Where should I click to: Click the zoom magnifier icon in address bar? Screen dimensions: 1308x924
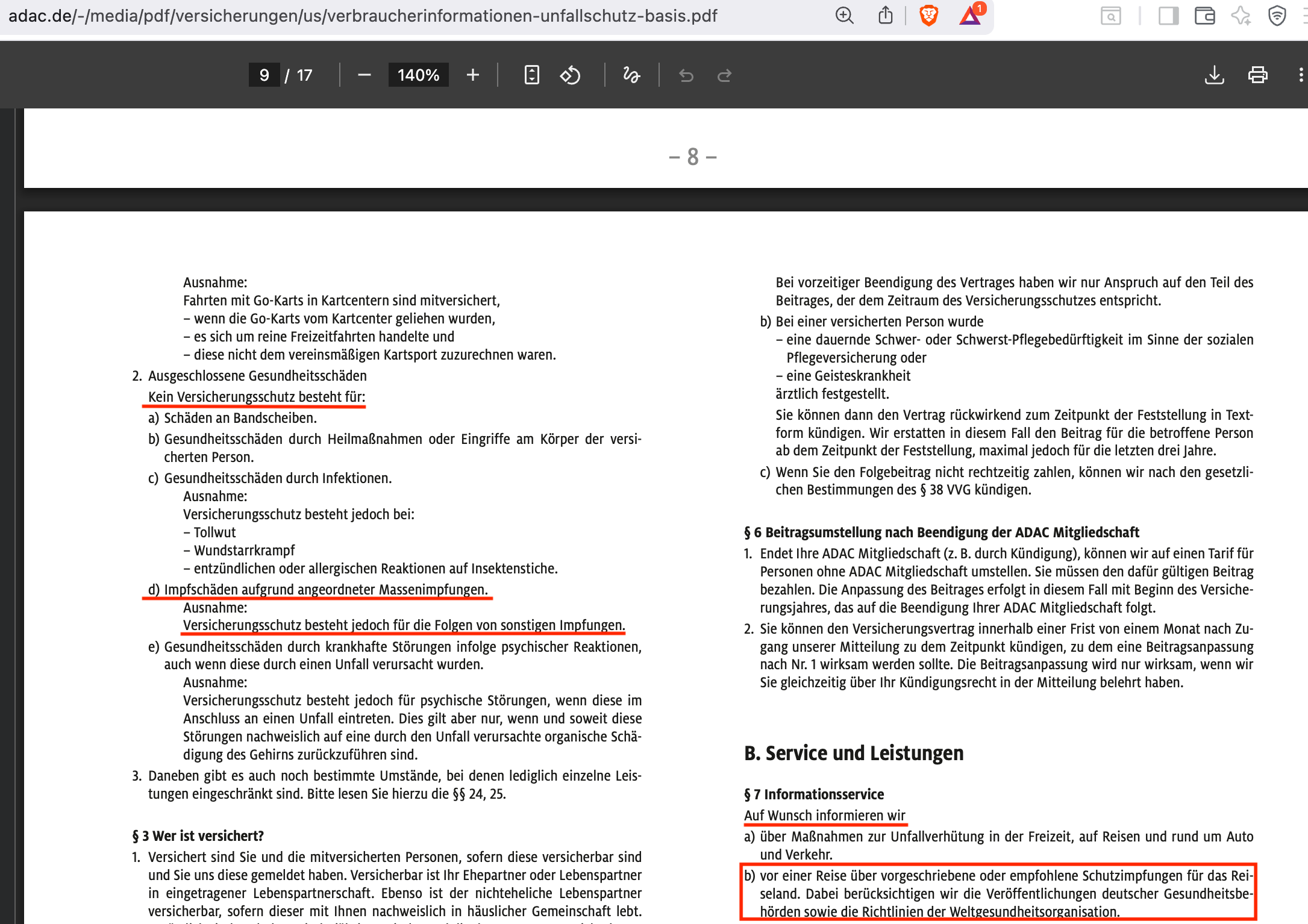point(844,16)
